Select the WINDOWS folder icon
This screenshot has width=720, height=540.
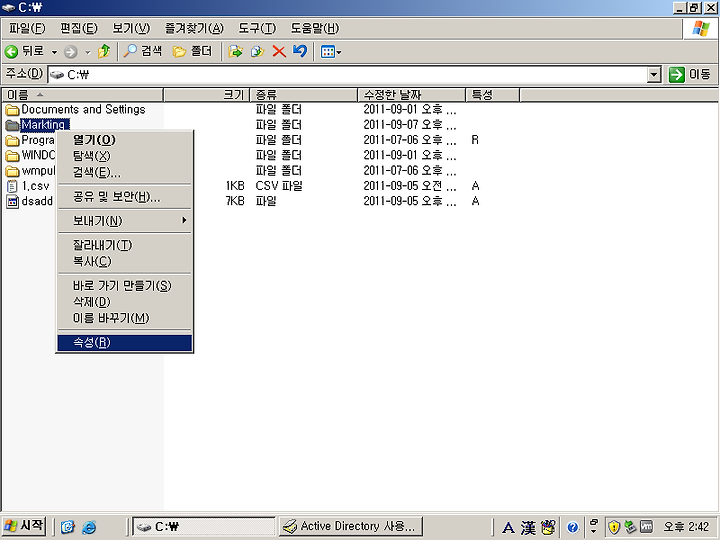pos(12,155)
